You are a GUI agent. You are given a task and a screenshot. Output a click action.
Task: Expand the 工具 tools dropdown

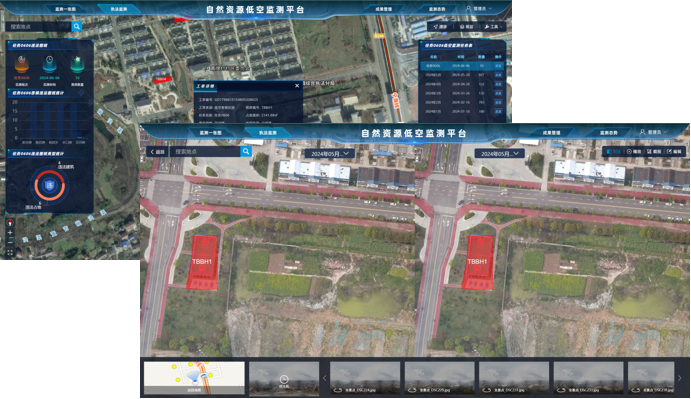[494, 27]
